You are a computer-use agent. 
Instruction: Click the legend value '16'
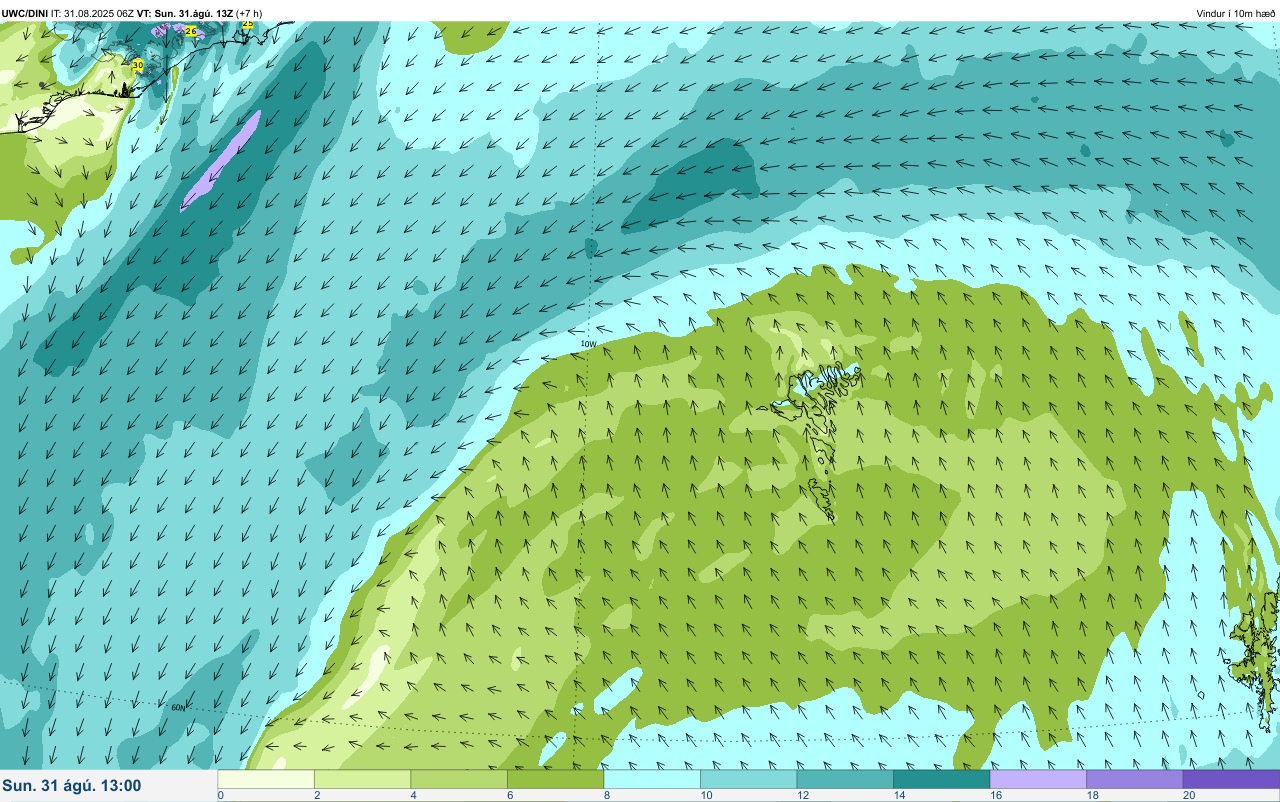[994, 795]
